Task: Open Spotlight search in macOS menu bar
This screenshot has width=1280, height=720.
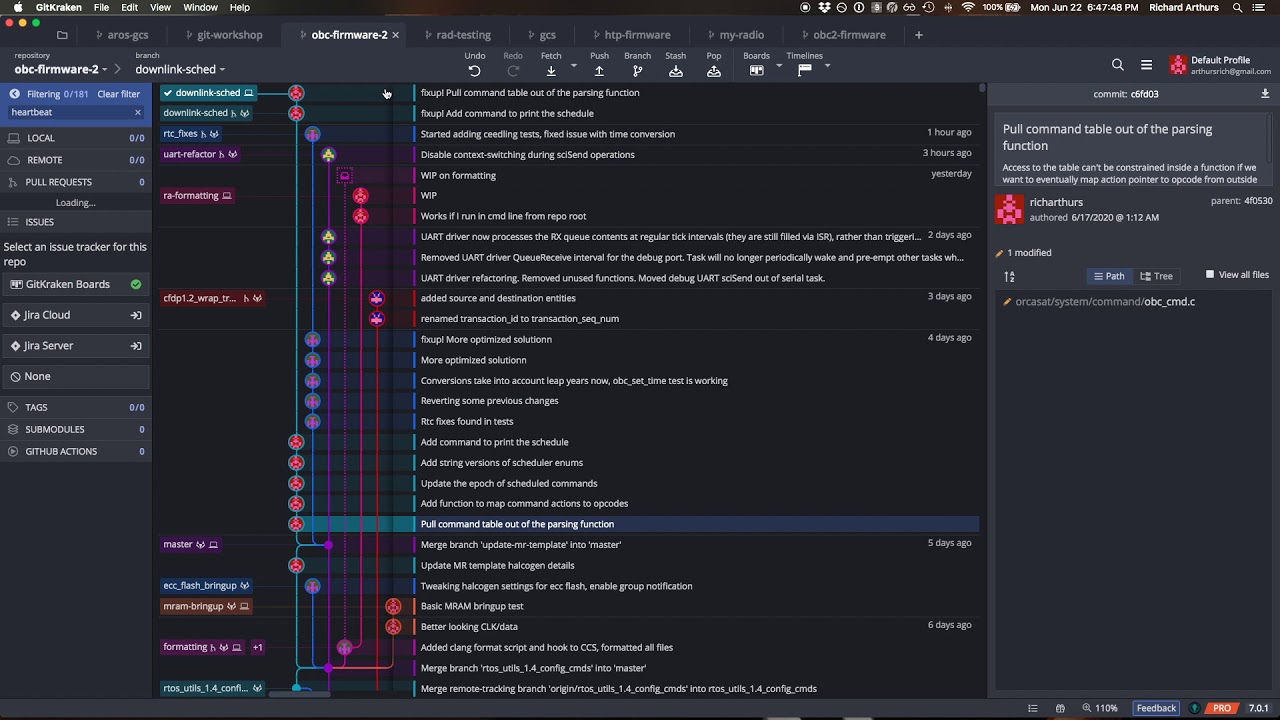Action: [1237, 7]
